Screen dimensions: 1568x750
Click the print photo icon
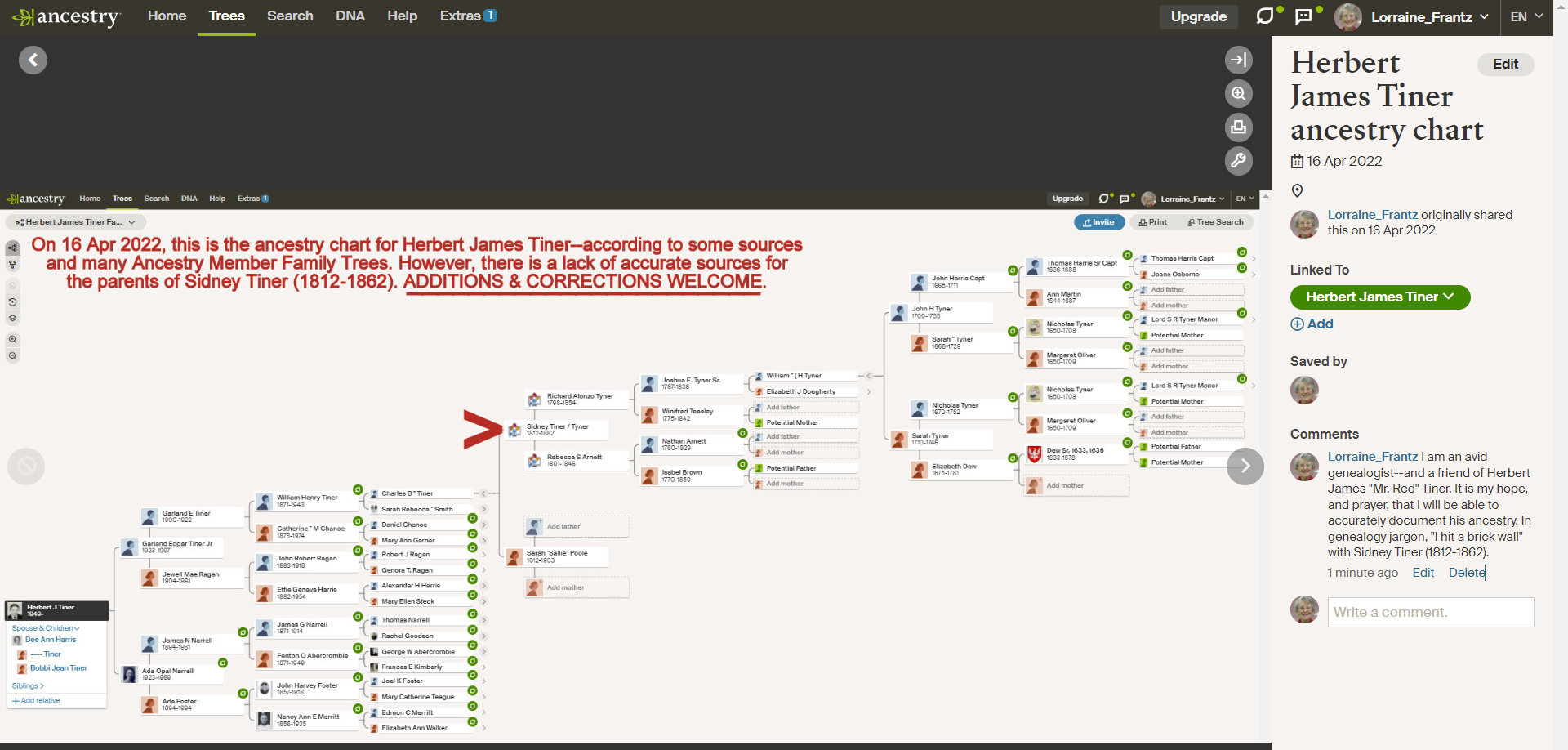pyautogui.click(x=1238, y=127)
